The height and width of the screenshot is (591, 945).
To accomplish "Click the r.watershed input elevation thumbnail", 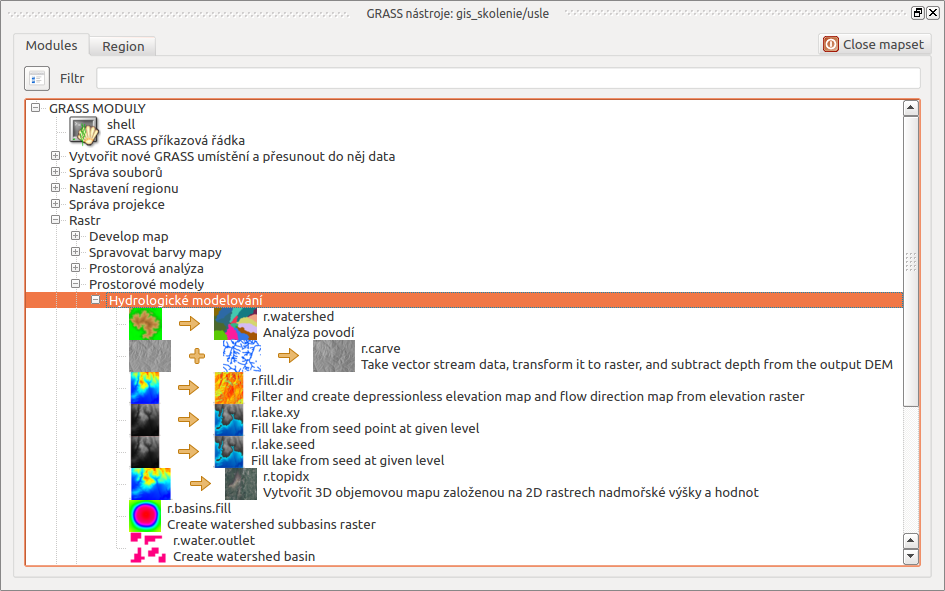I will 145,324.
